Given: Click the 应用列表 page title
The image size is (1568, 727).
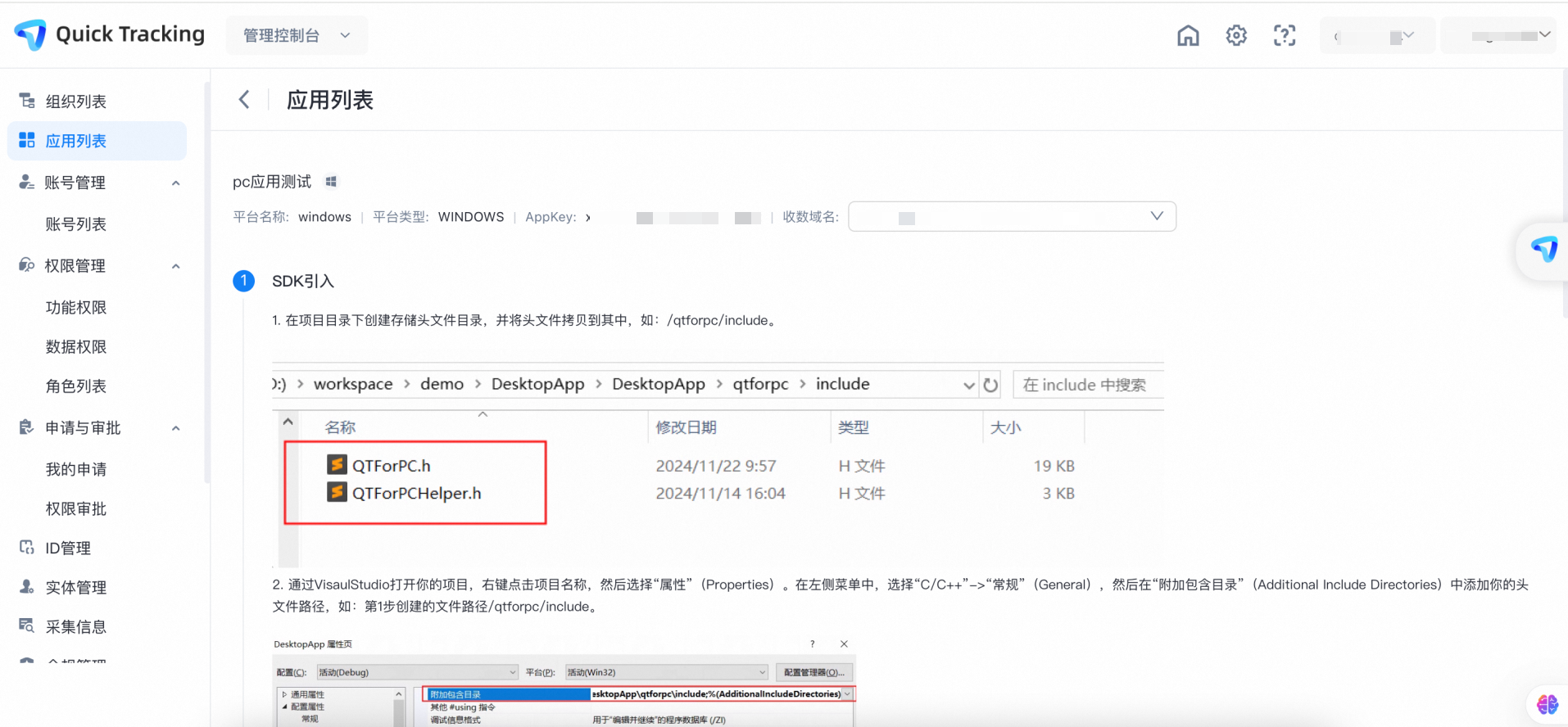Looking at the screenshot, I should (330, 100).
